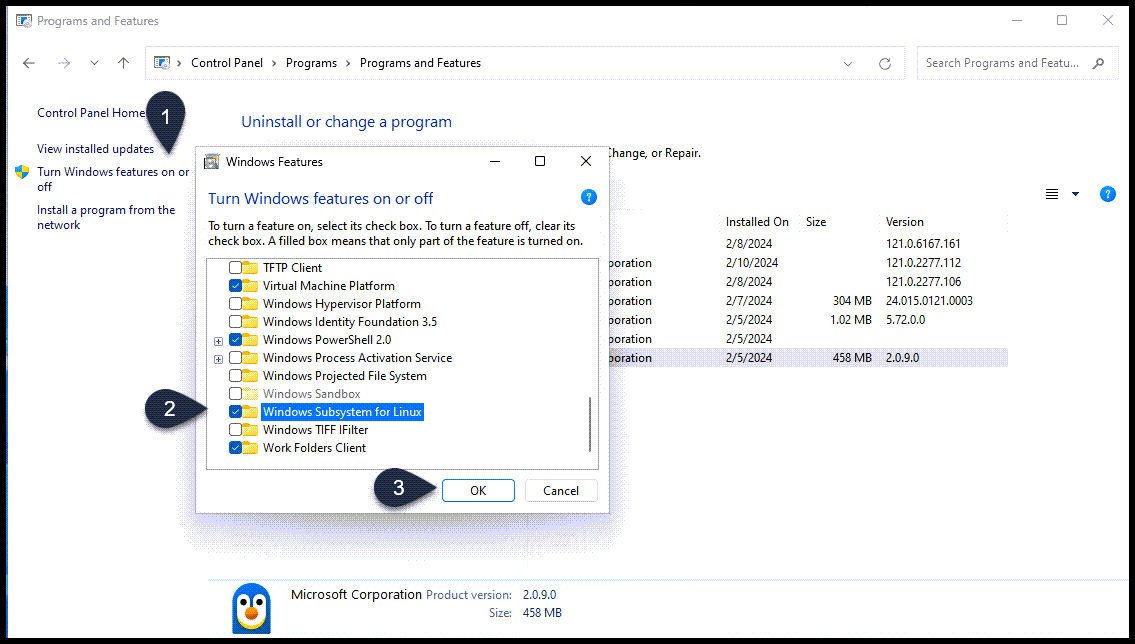Click the Back navigation arrow

click(x=29, y=63)
